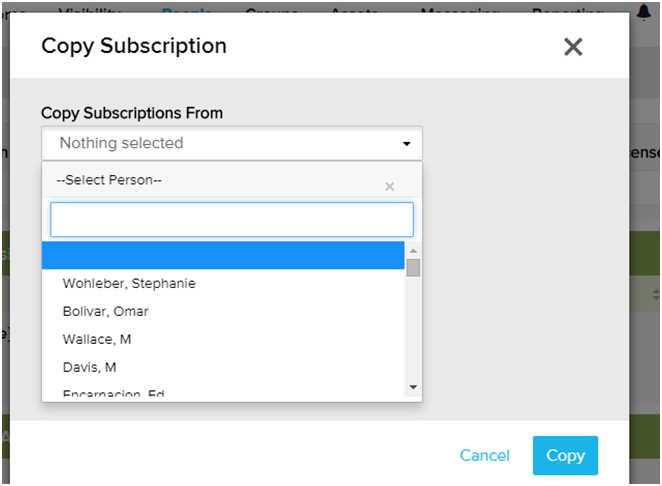Click the scroll down arrow in person list
662x486 pixels.
pos(413,387)
